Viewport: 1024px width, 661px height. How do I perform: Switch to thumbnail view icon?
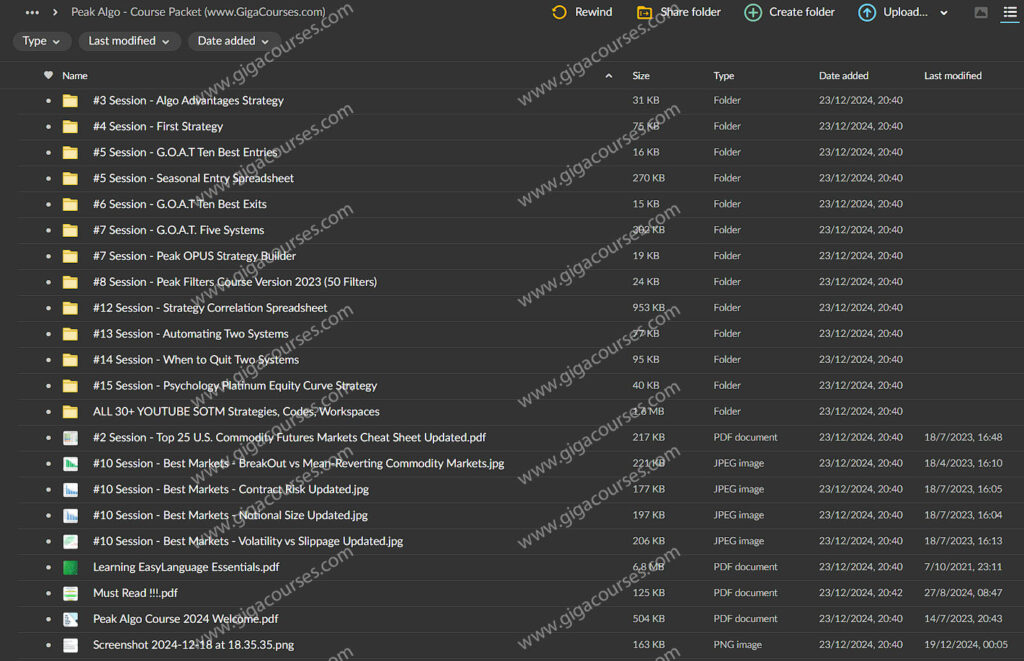pos(981,12)
